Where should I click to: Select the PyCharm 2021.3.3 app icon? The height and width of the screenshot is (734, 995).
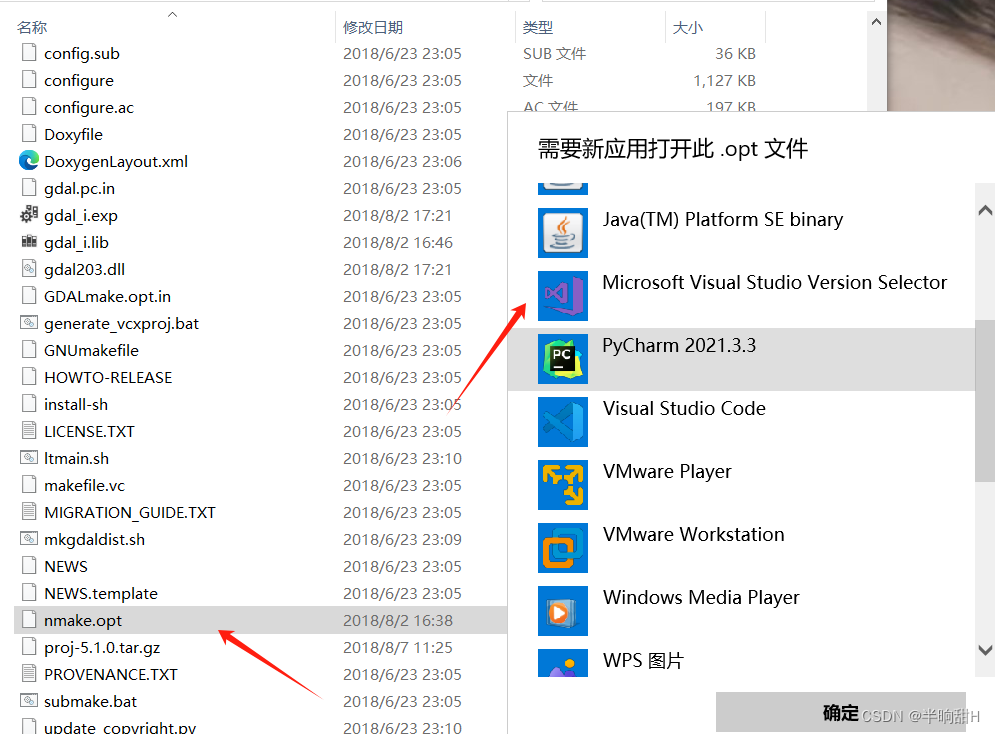[x=563, y=359]
